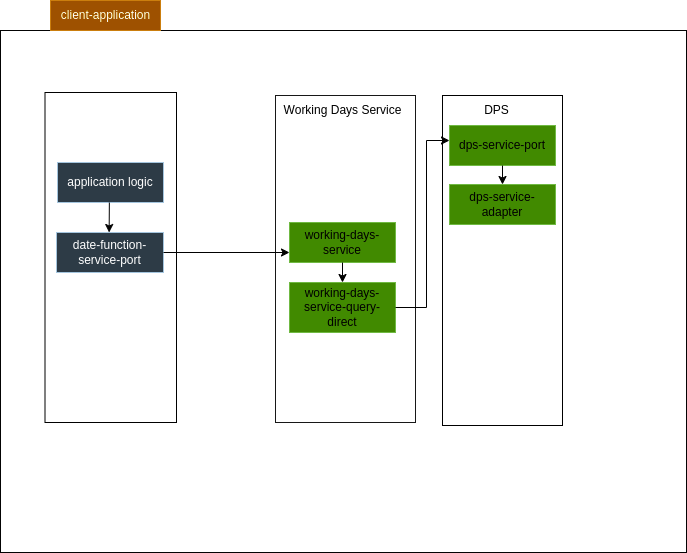Select the working-days-service green box

[x=342, y=242]
